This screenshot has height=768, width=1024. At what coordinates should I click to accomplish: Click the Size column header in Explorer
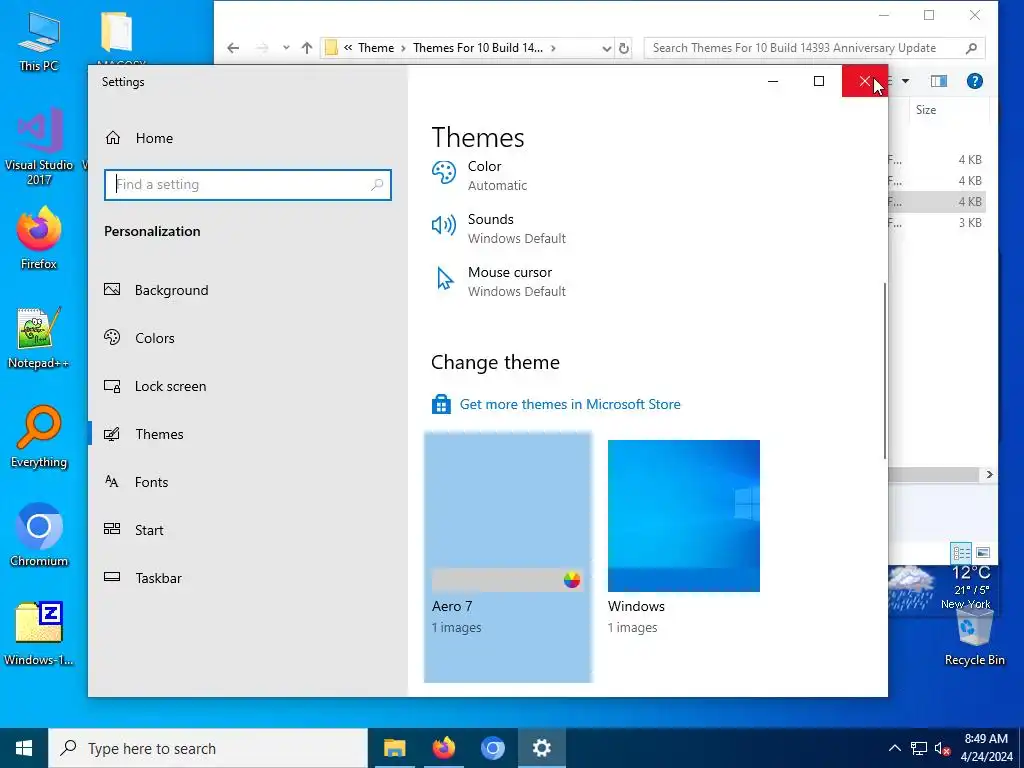pyautogui.click(x=926, y=110)
